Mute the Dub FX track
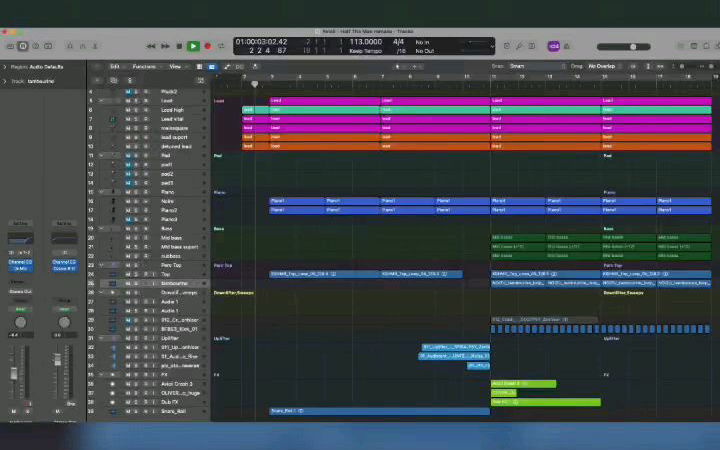This screenshot has width=720, height=450. 128,402
